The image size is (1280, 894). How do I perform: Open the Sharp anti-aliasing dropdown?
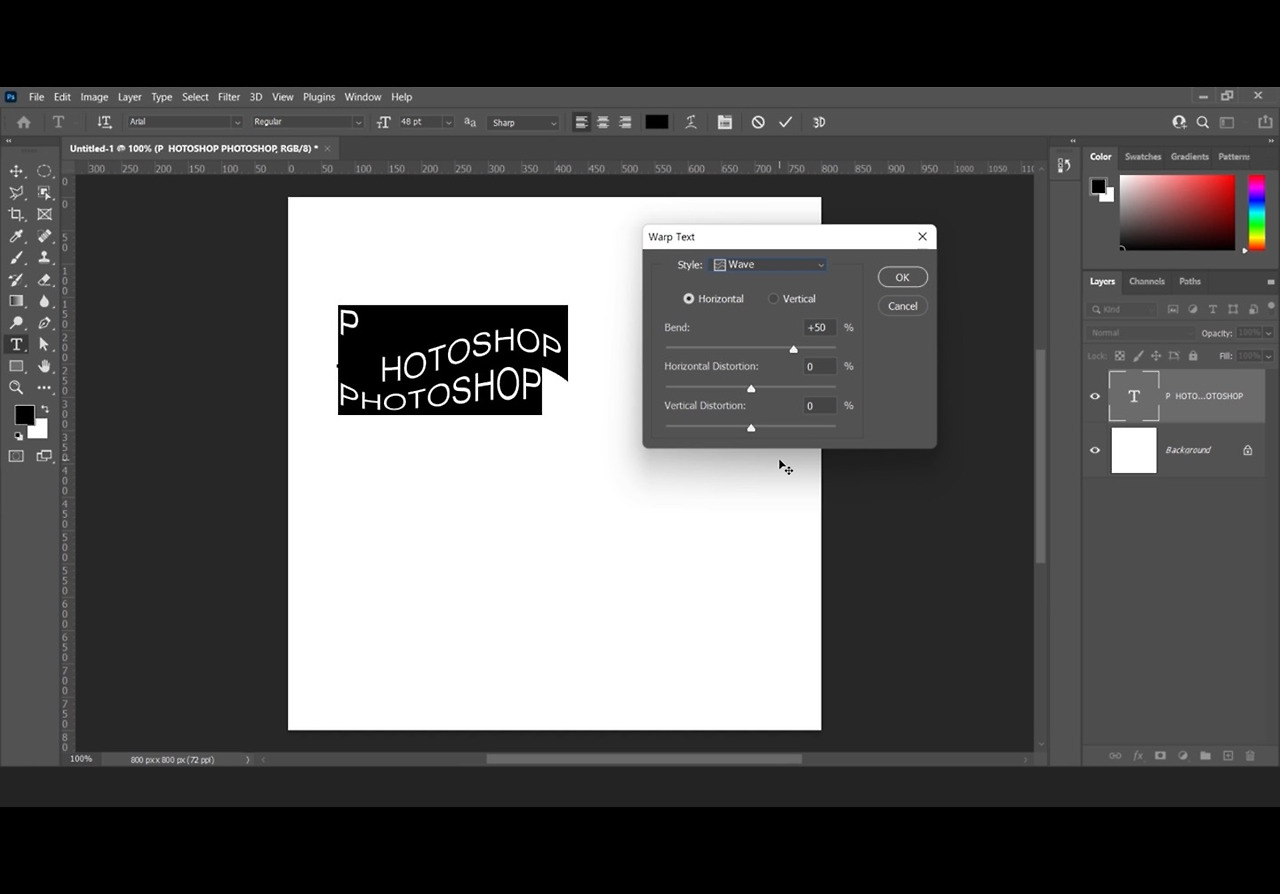[524, 122]
